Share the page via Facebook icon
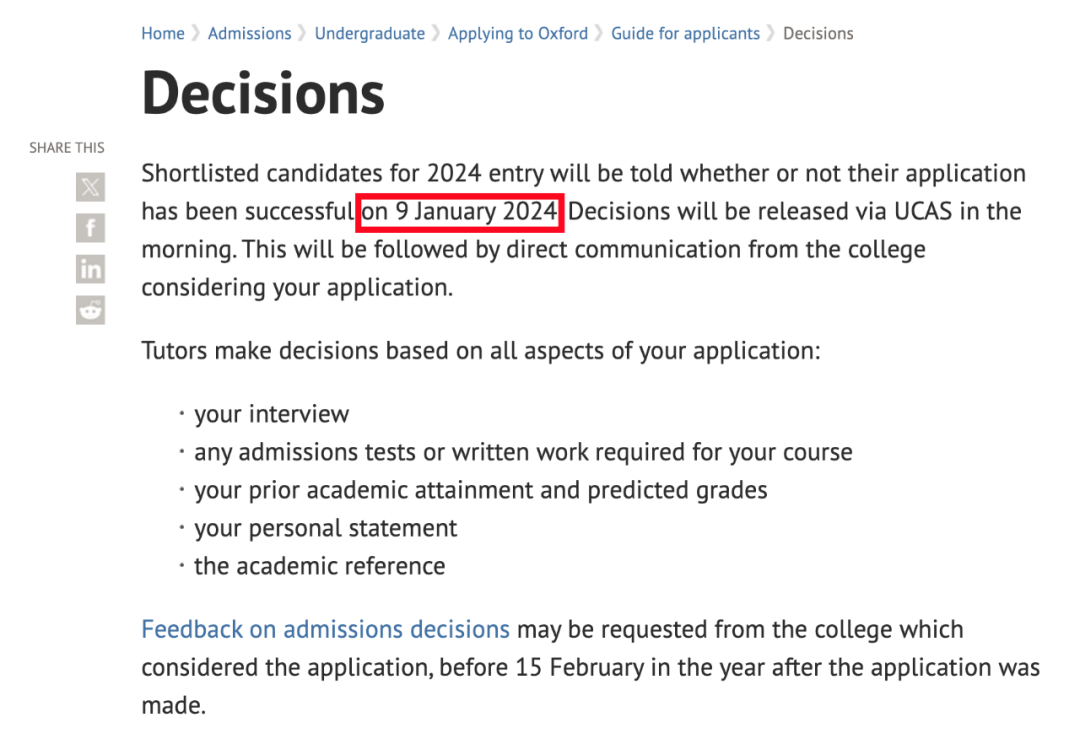The width and height of the screenshot is (1080, 739). click(90, 228)
